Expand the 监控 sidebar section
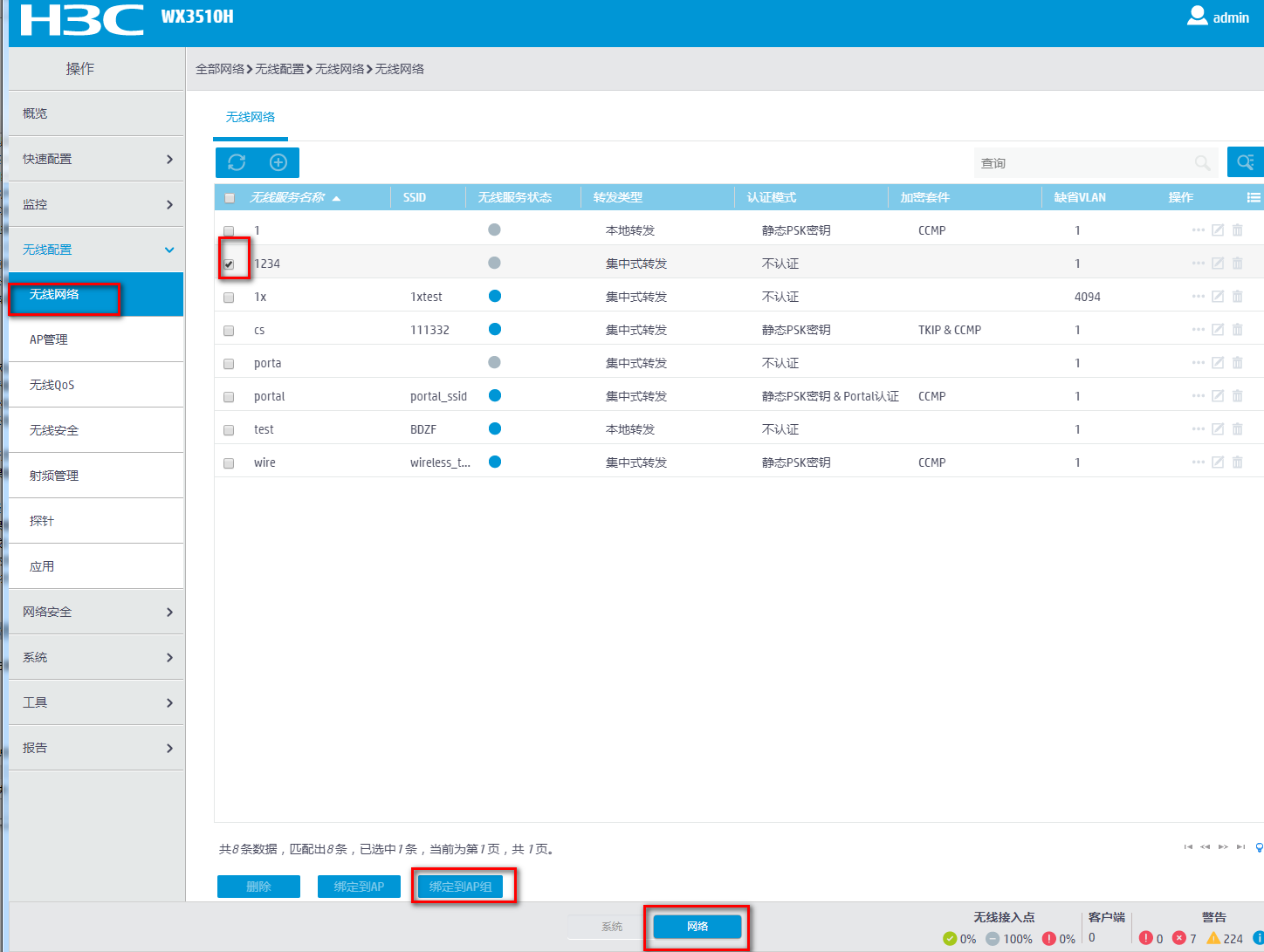The width and height of the screenshot is (1264, 952). (96, 204)
